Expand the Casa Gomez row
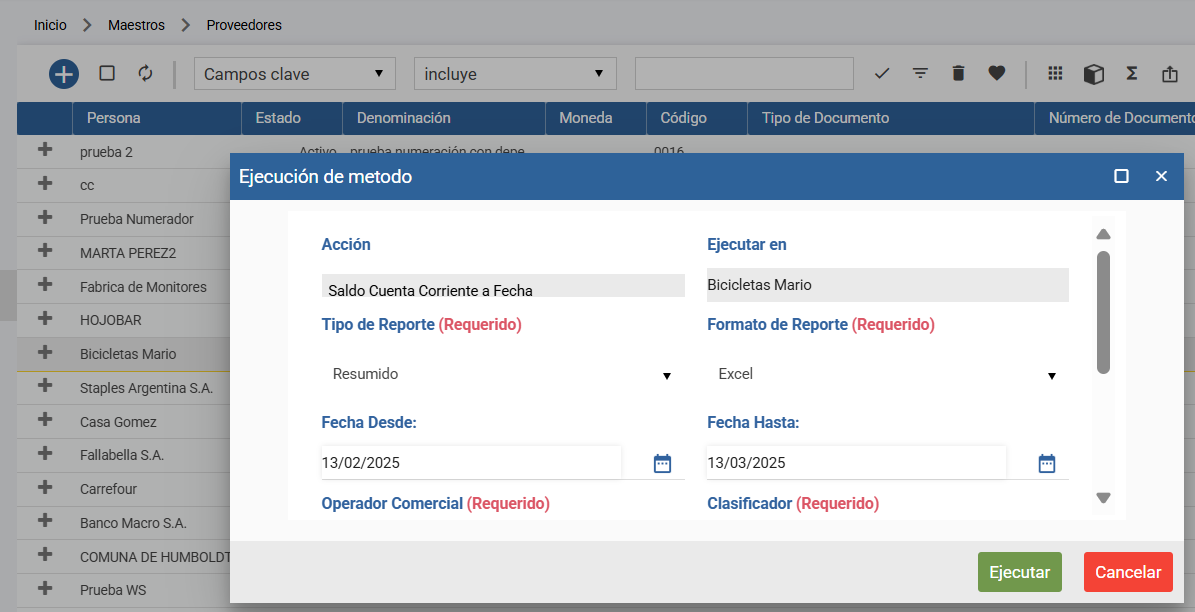 pyautogui.click(x=45, y=419)
